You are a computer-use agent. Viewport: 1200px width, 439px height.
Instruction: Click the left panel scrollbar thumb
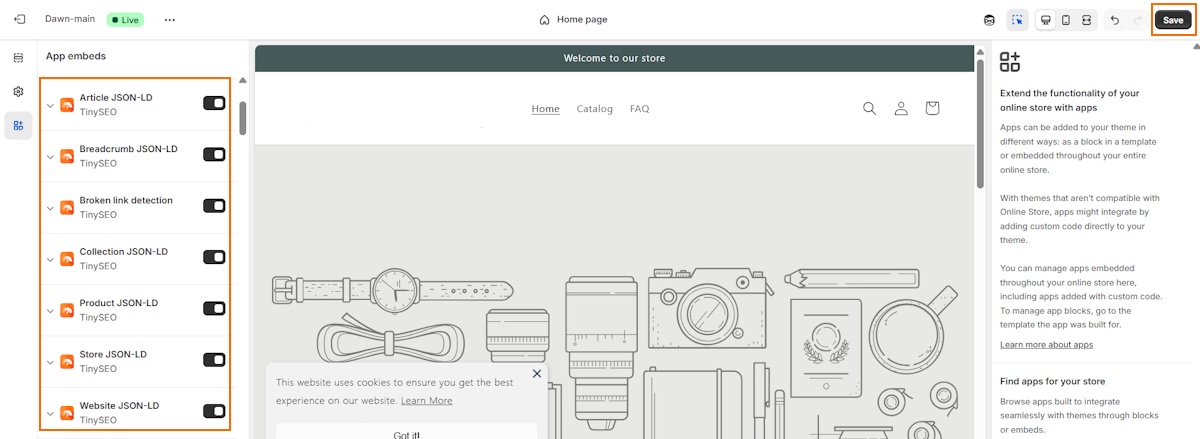coord(242,117)
